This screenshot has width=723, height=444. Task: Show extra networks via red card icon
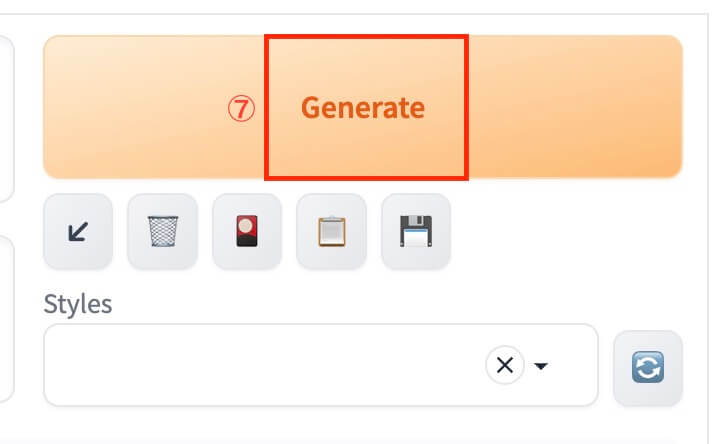(247, 231)
